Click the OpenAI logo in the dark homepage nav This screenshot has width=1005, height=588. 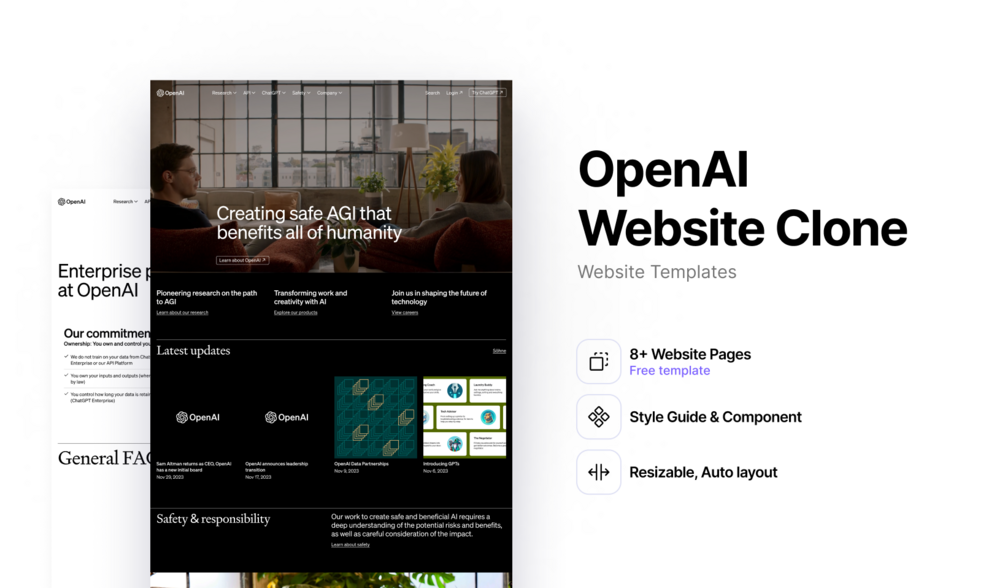point(170,93)
